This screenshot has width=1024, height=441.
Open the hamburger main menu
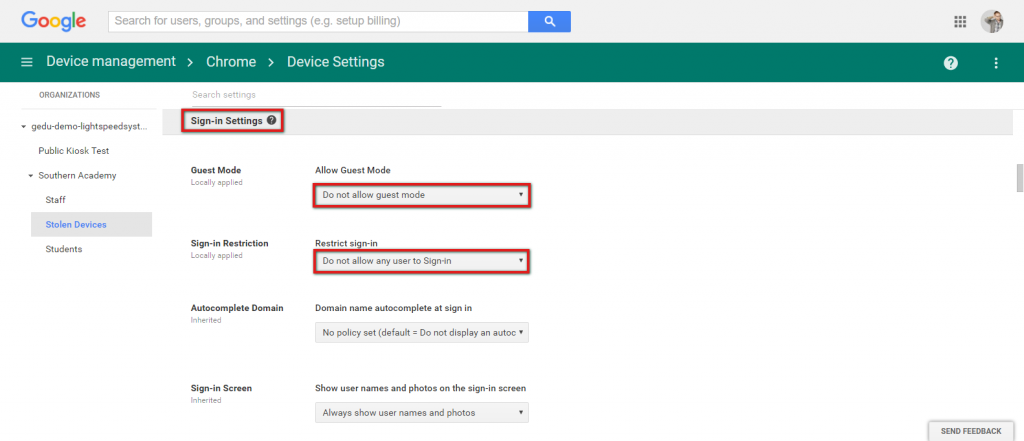coord(27,63)
